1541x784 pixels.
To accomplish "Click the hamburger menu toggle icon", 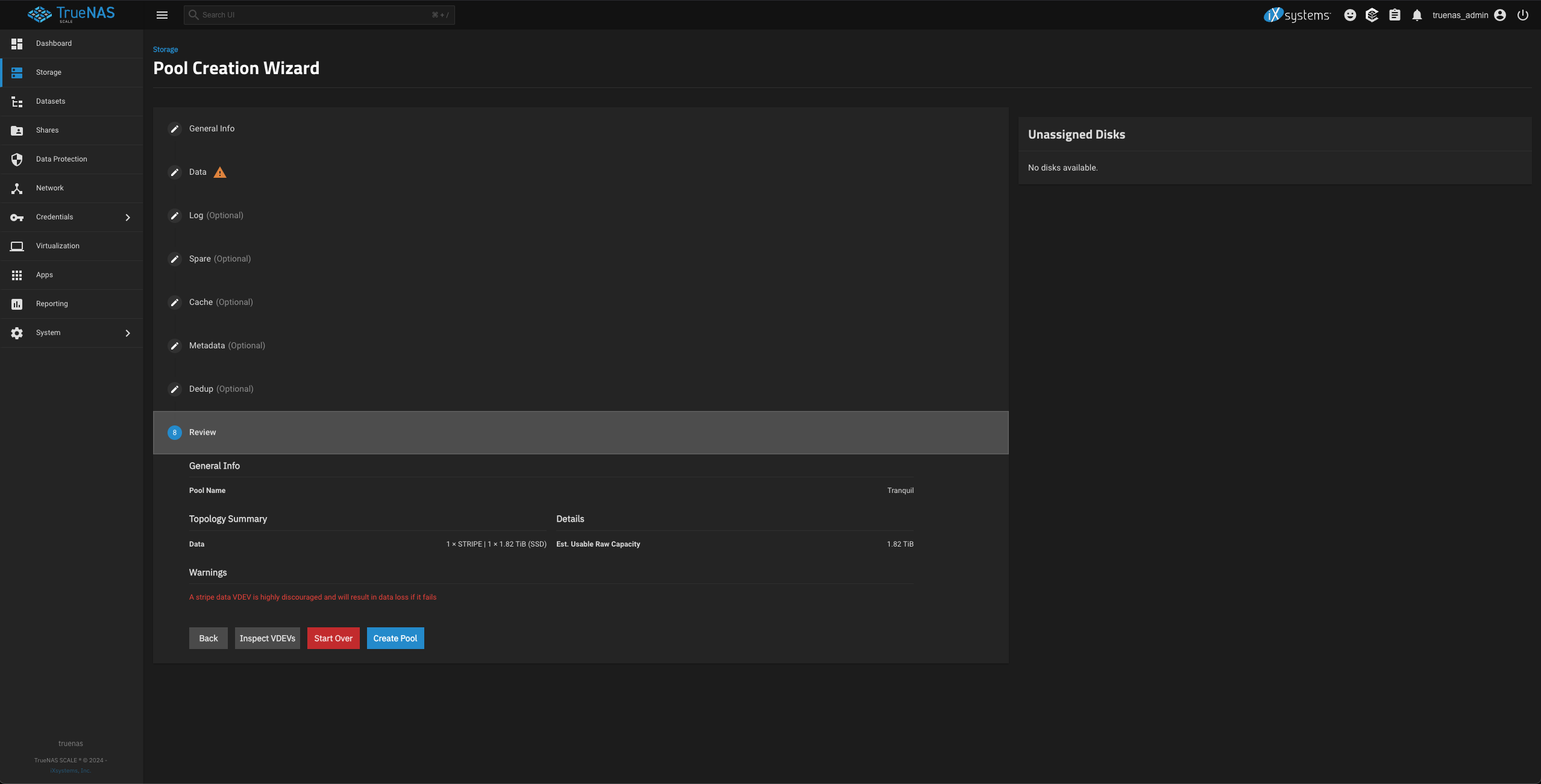I will (x=162, y=15).
